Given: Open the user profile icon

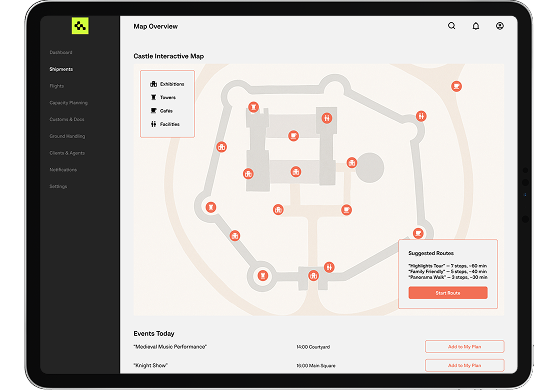Looking at the screenshot, I should click(500, 26).
